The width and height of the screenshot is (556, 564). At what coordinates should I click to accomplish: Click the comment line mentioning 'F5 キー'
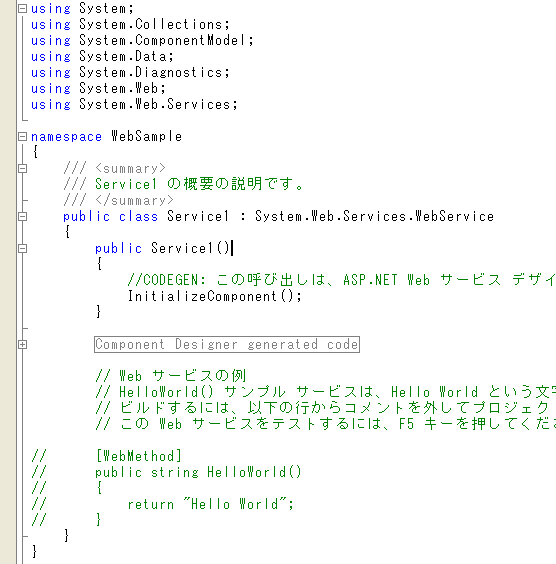click(x=325, y=424)
